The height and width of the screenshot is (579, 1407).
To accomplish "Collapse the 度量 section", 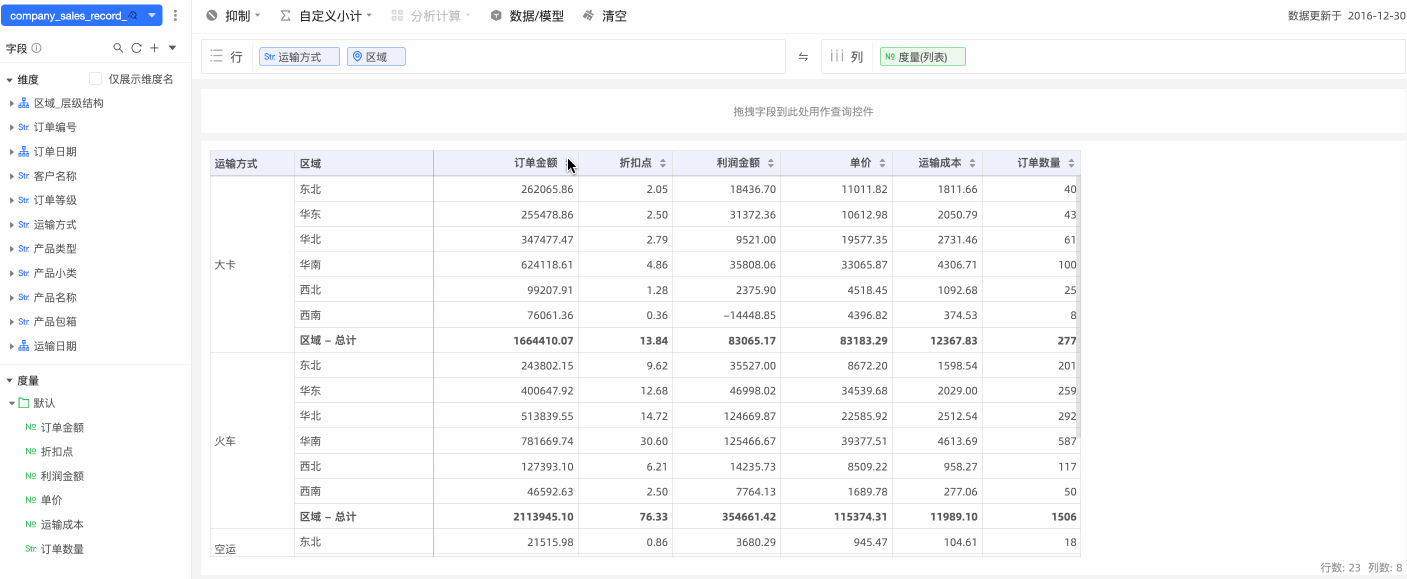I will point(10,381).
